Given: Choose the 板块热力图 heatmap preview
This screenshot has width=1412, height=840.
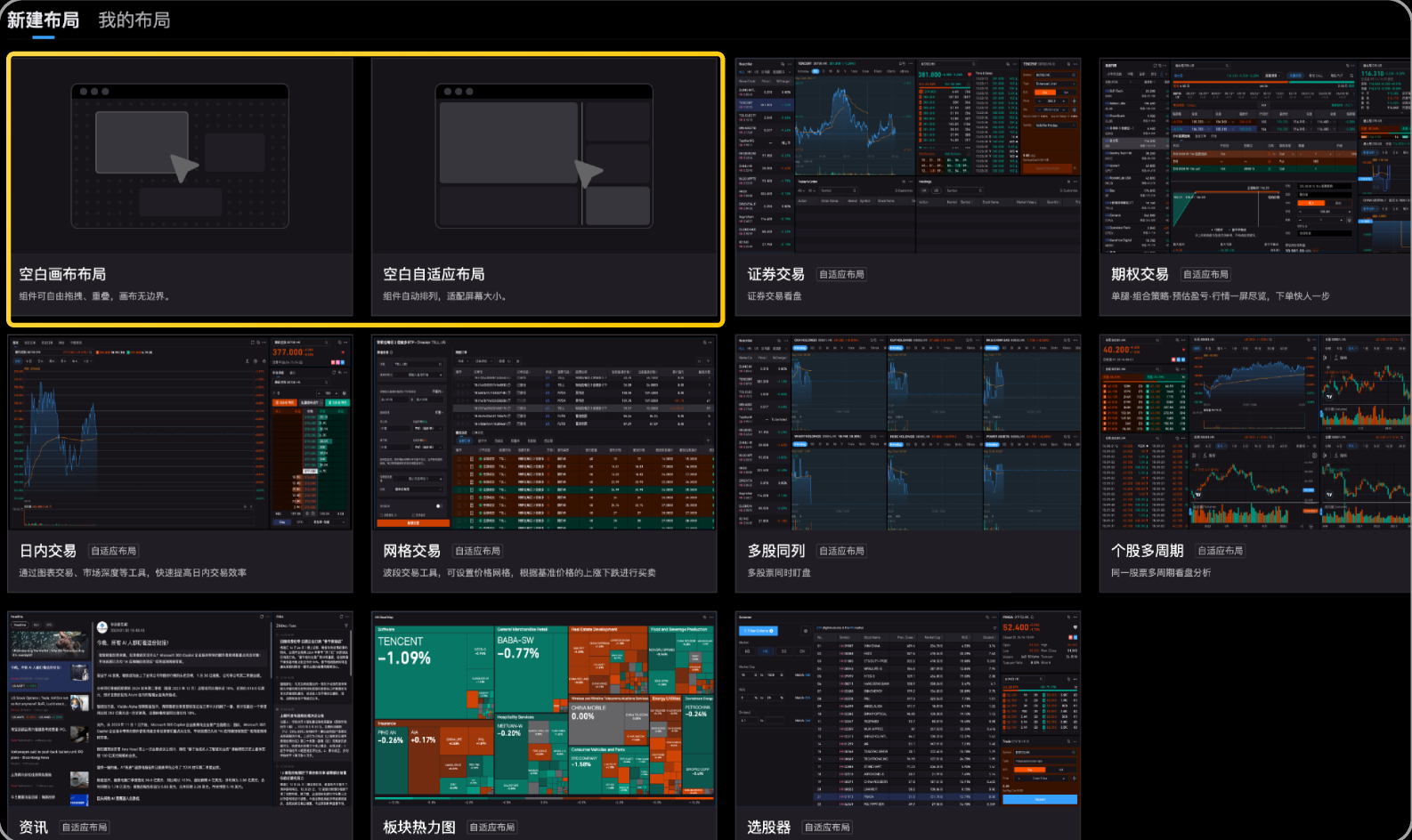Looking at the screenshot, I should tap(543, 709).
